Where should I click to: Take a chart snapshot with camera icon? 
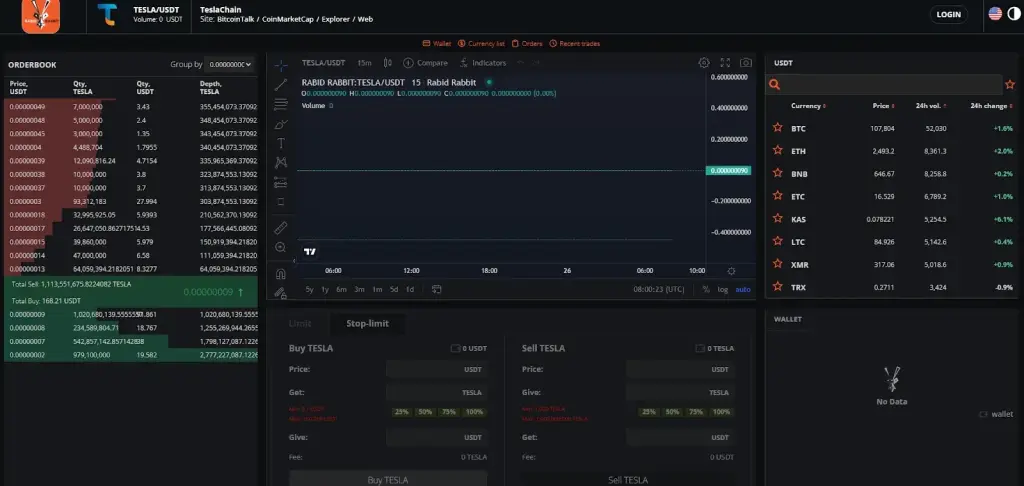746,63
